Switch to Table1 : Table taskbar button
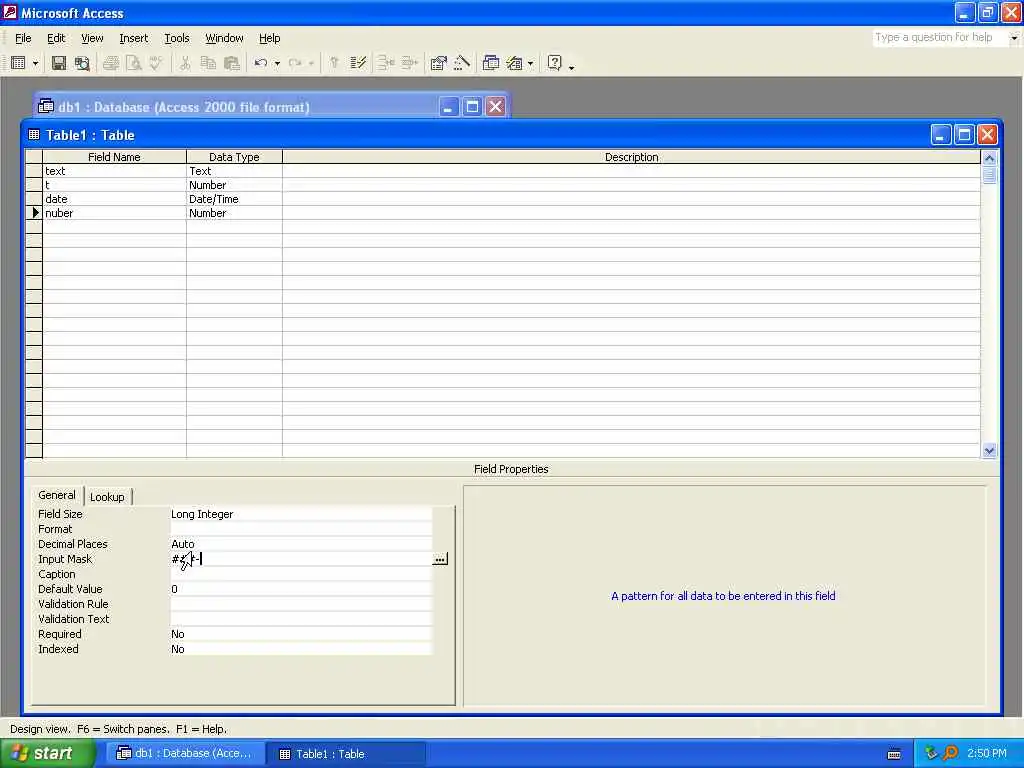Screen dimensions: 1024x768 pyautogui.click(x=347, y=754)
